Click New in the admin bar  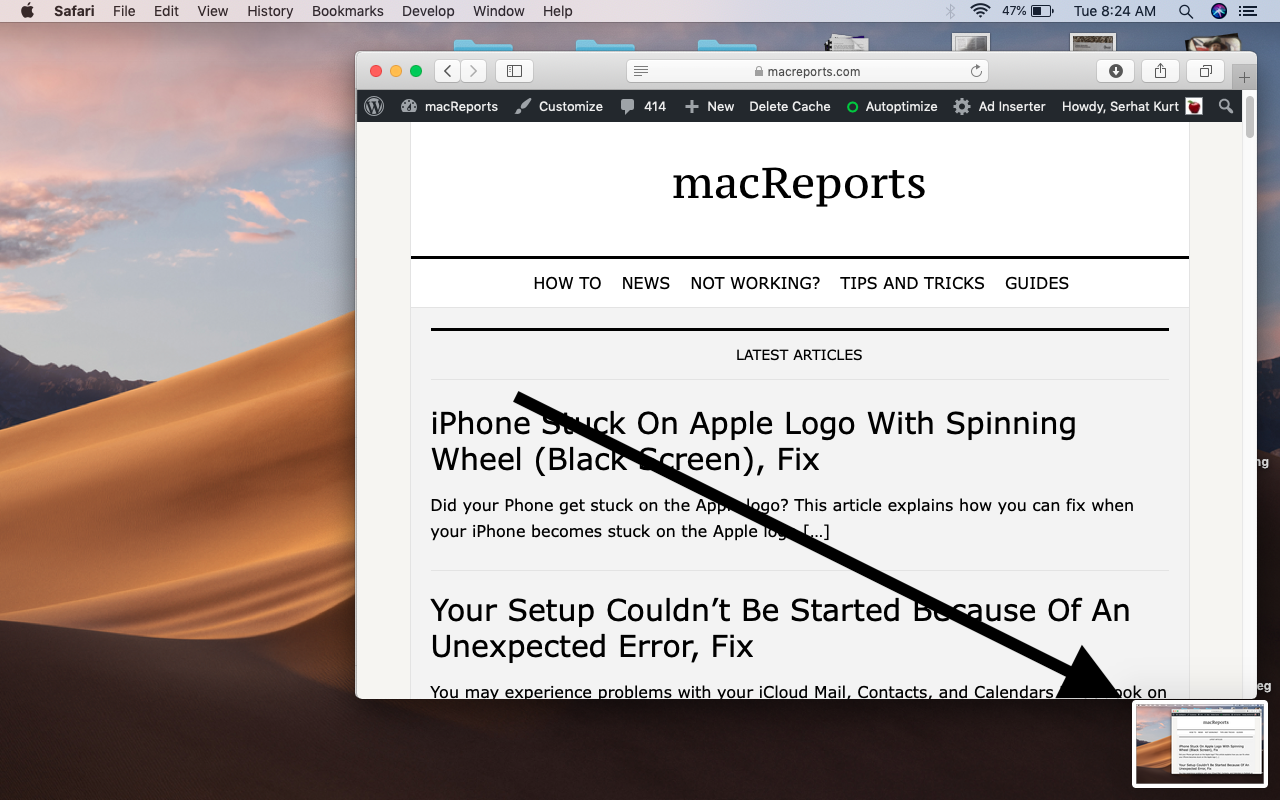pos(709,106)
